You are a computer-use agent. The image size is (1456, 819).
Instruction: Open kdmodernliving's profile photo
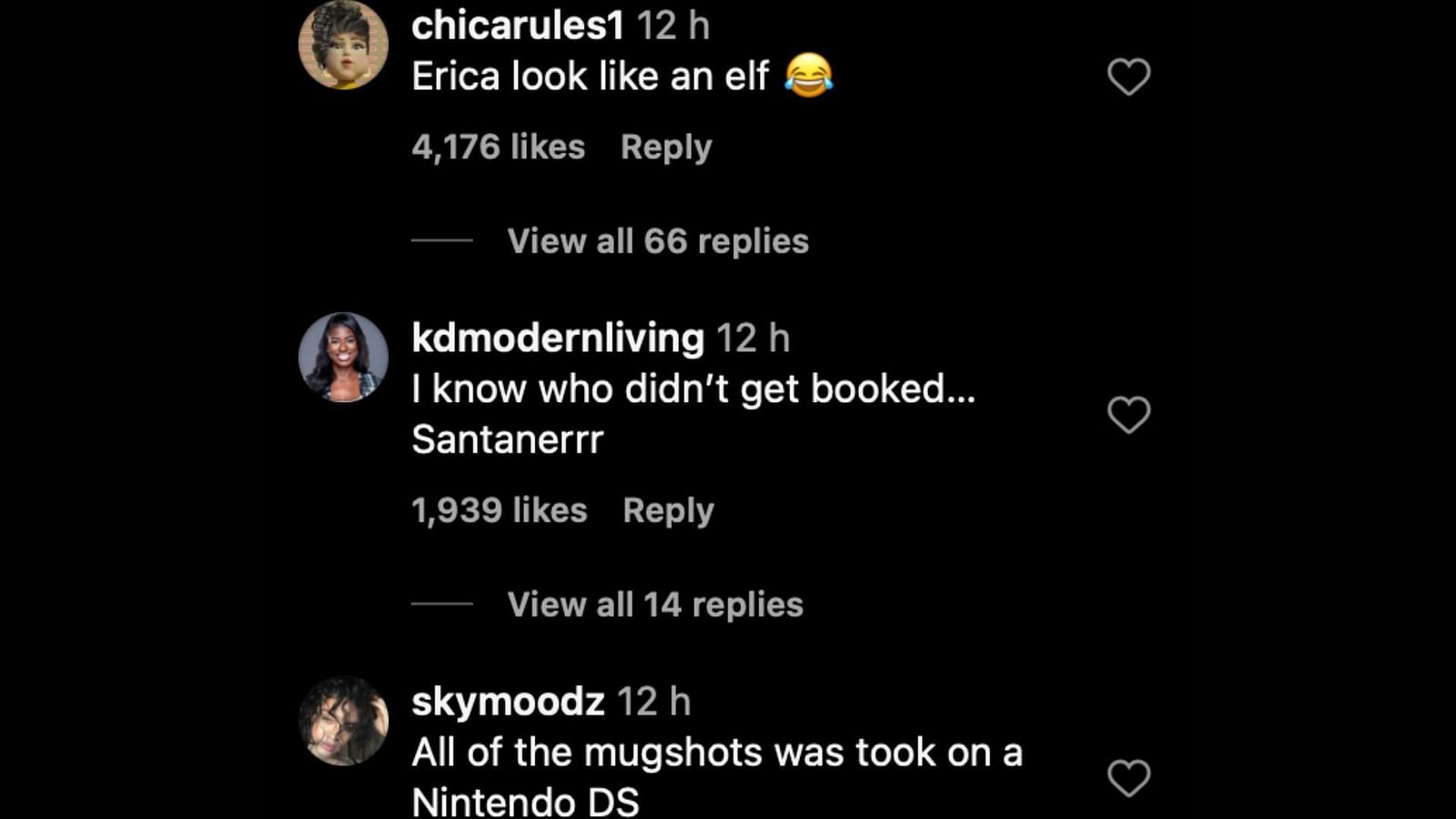pyautogui.click(x=344, y=357)
